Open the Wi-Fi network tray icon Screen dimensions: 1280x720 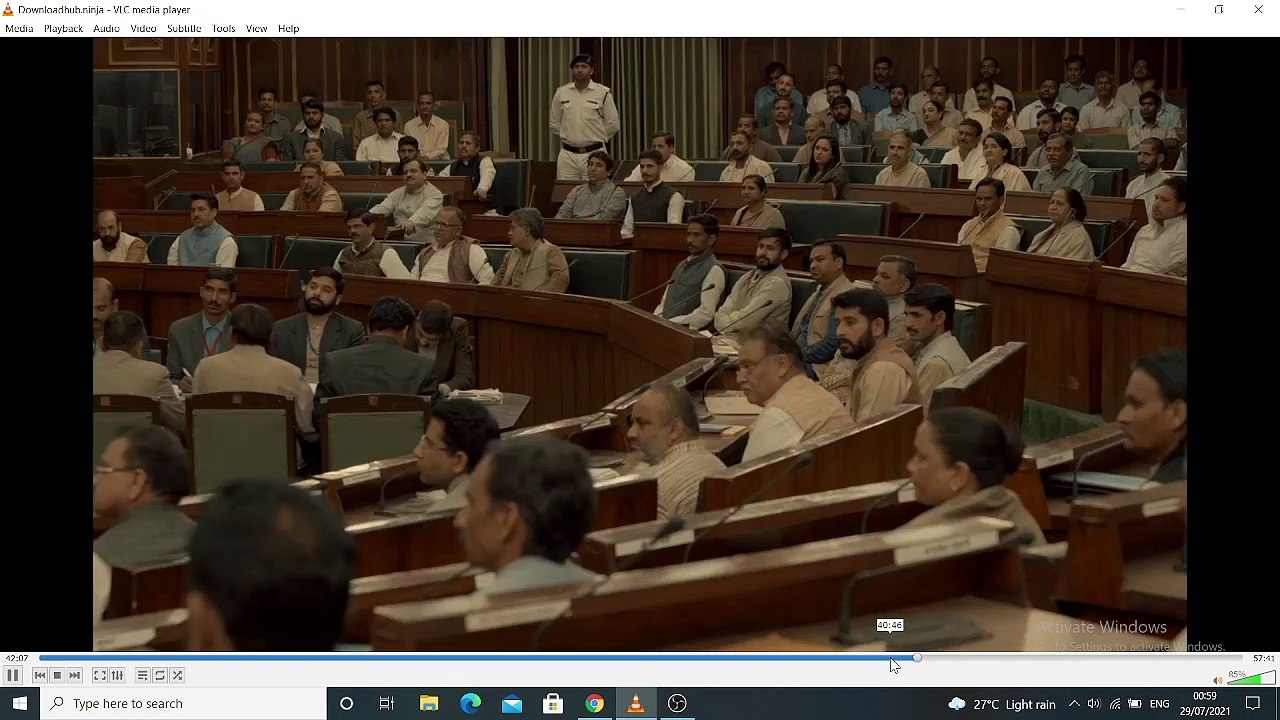point(1115,704)
